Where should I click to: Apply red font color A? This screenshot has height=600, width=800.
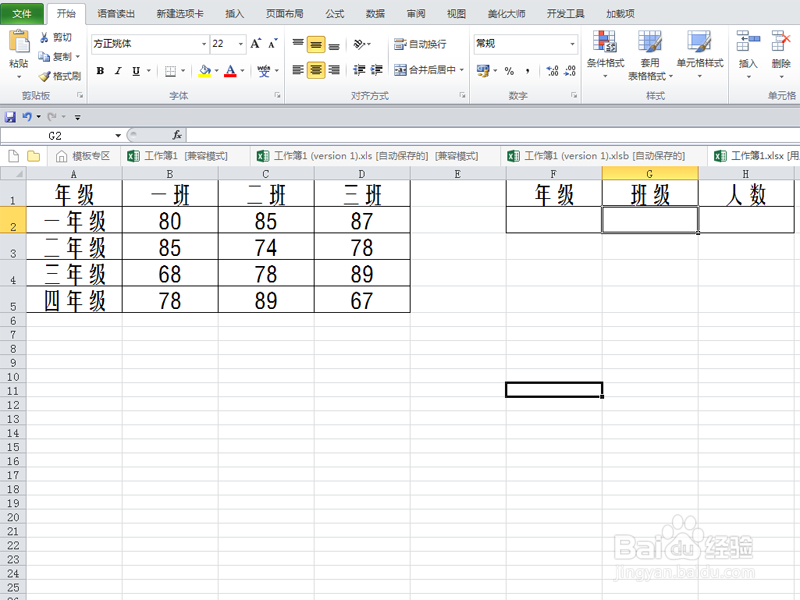(x=231, y=71)
